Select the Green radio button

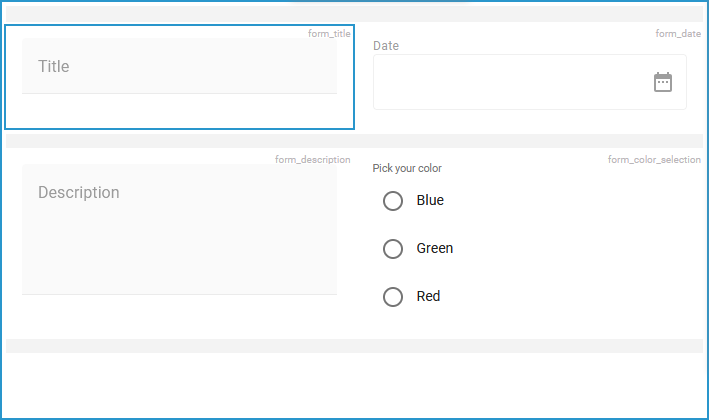[393, 249]
